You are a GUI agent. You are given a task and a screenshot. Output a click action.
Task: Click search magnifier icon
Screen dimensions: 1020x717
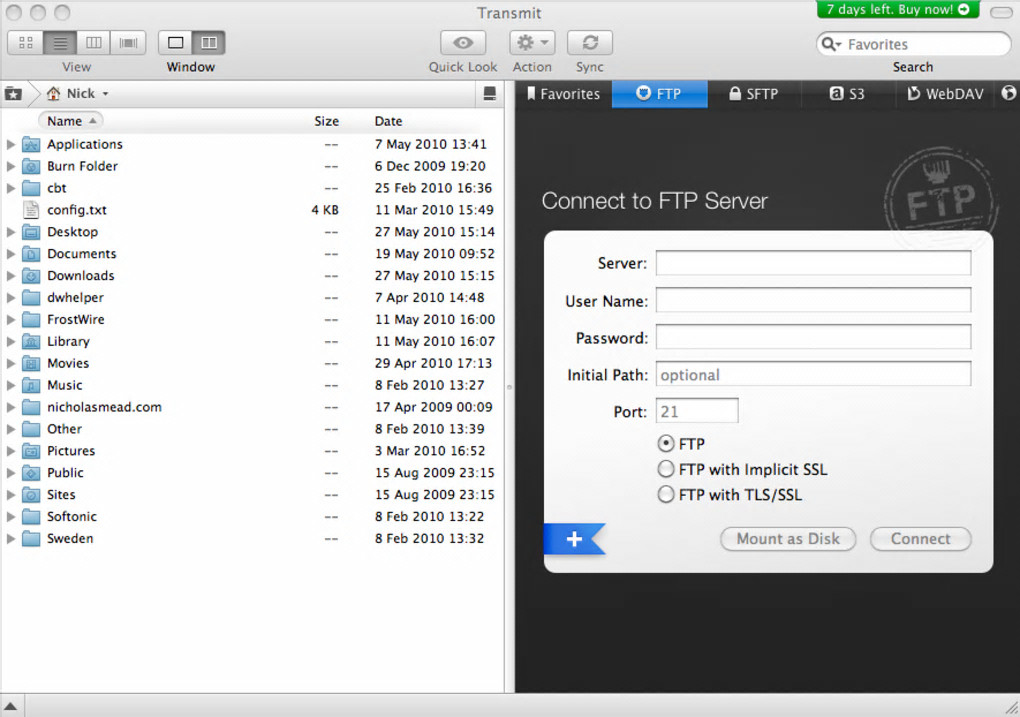coord(830,44)
